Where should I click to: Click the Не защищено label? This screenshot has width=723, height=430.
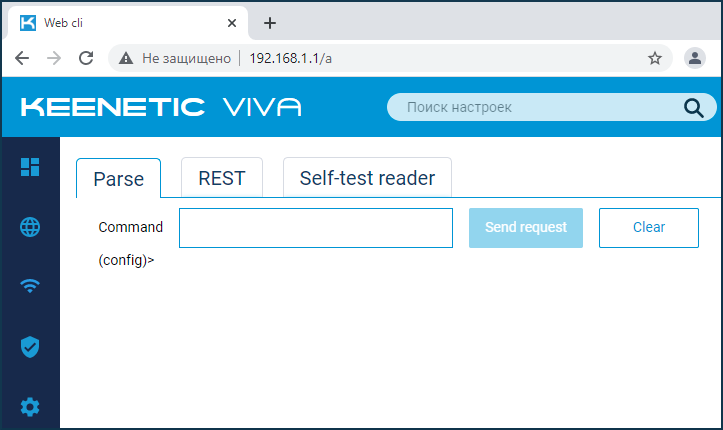[x=186, y=59]
